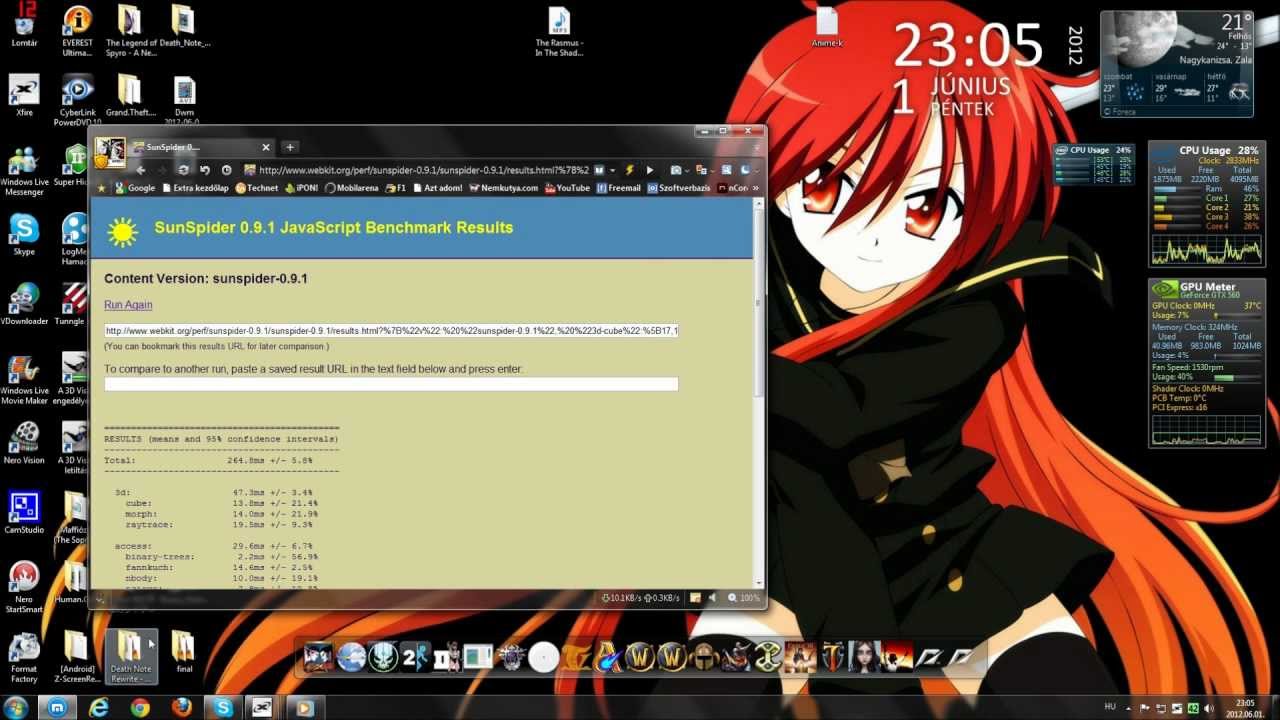
Task: Open a new browser tab
Action: pos(290,147)
